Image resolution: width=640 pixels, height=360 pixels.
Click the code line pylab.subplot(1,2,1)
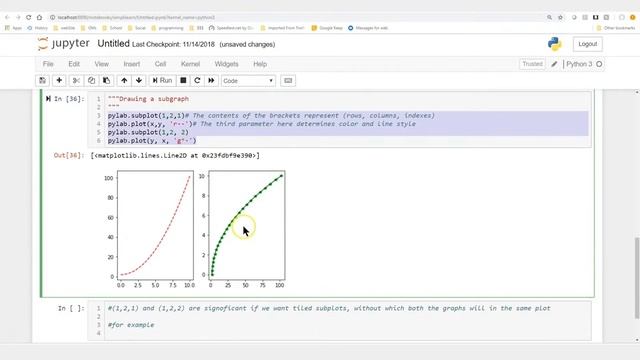coord(146,116)
